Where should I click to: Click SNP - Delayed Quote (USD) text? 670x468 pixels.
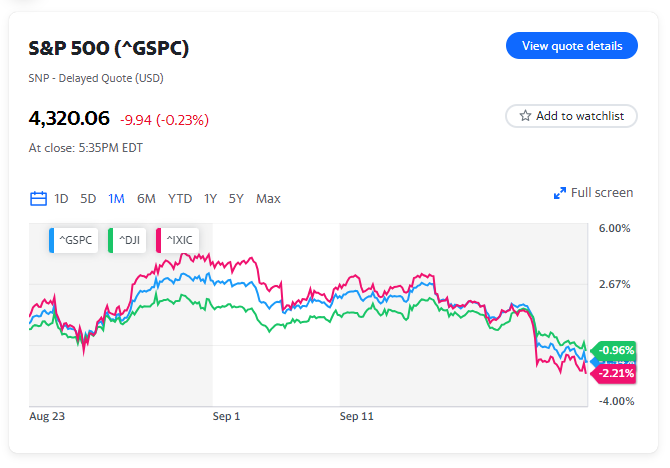pos(96,78)
